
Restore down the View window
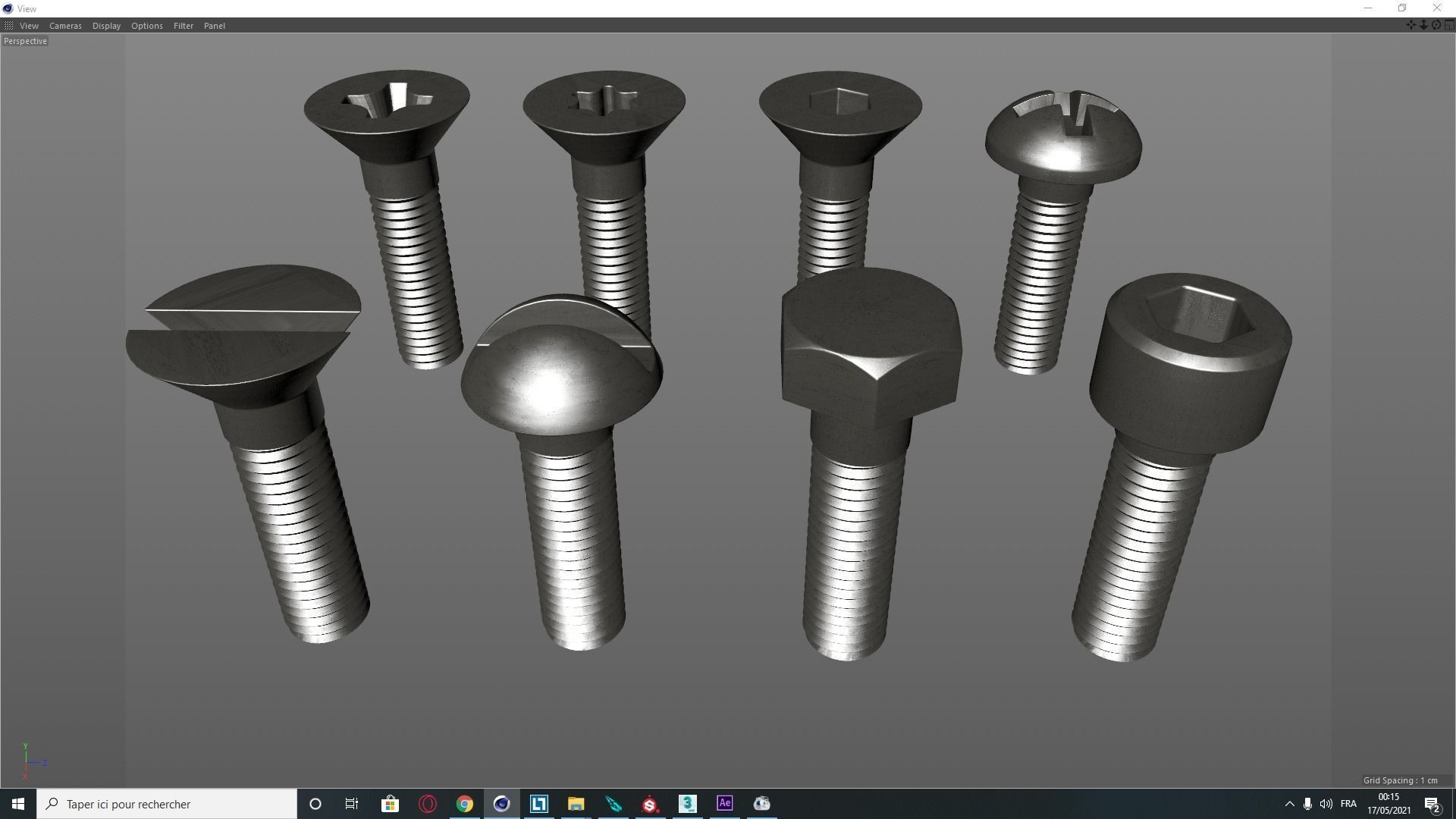click(x=1402, y=8)
